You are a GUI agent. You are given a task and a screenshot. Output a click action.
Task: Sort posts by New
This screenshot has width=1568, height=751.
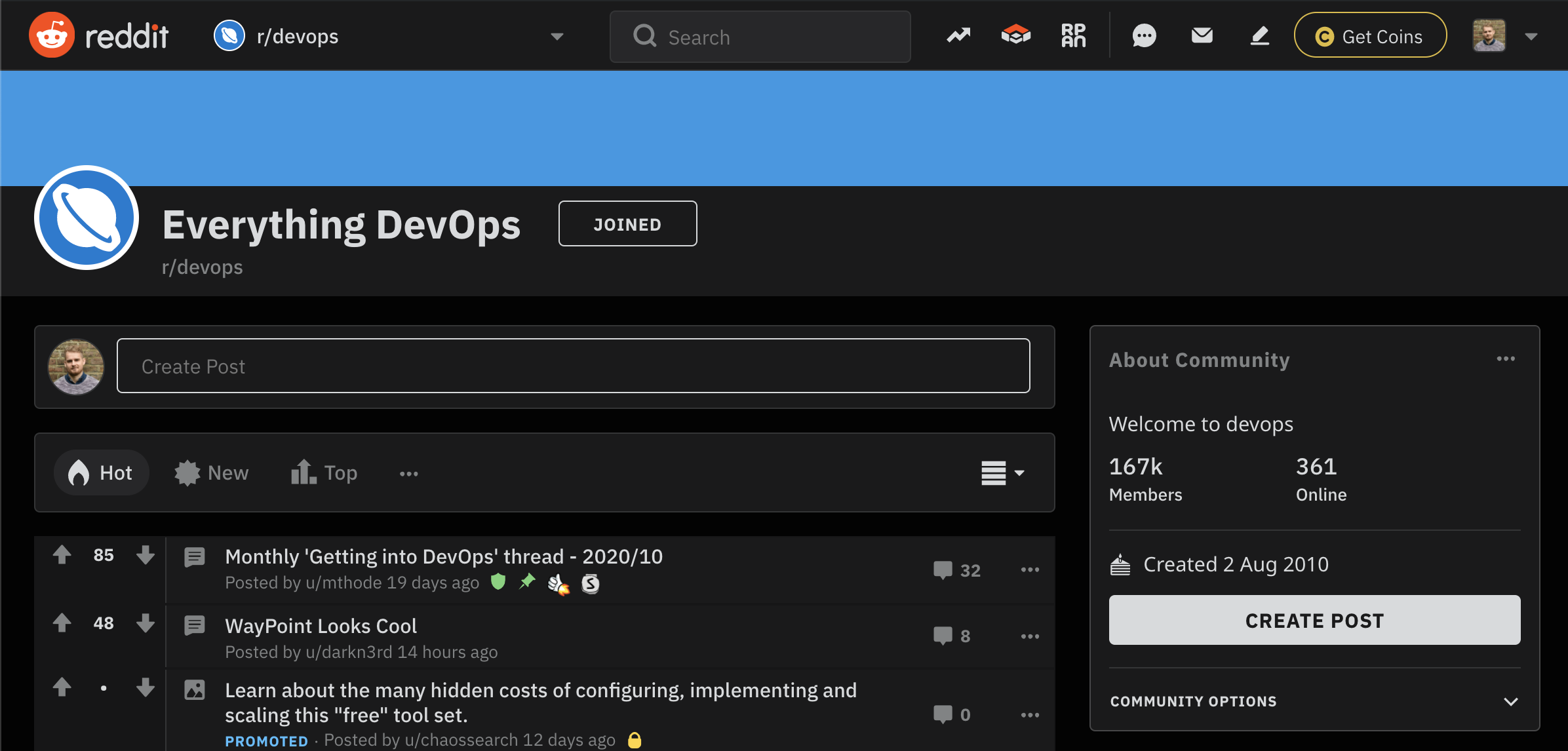click(212, 472)
